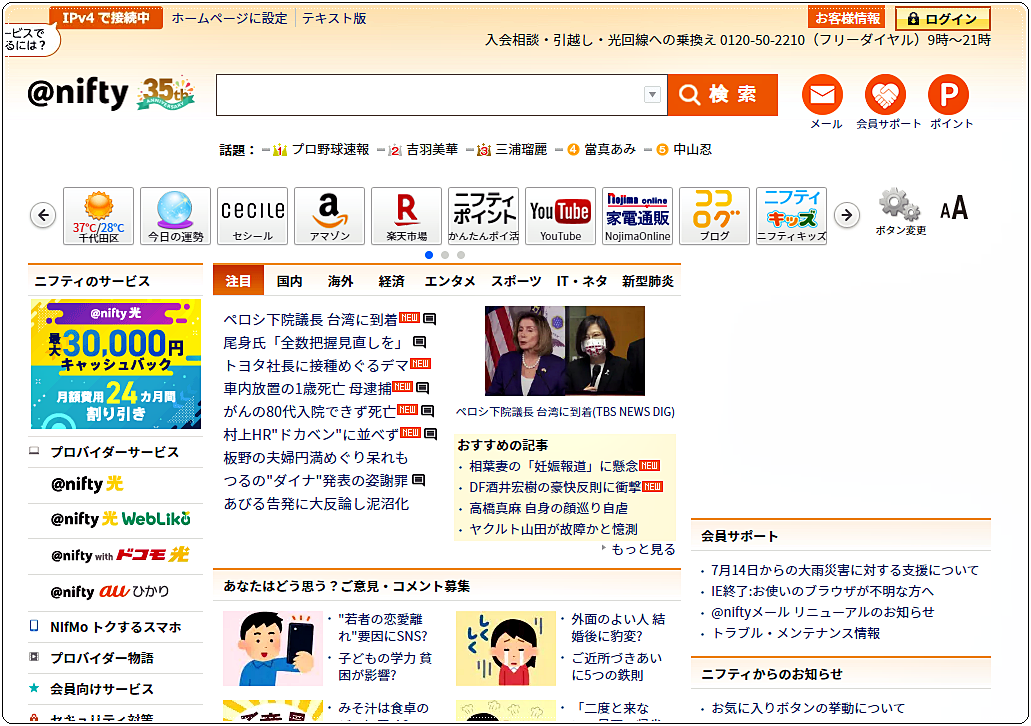This screenshot has width=1031, height=726.
Task: Expand もっと見る under recommended articles
Action: point(642,549)
